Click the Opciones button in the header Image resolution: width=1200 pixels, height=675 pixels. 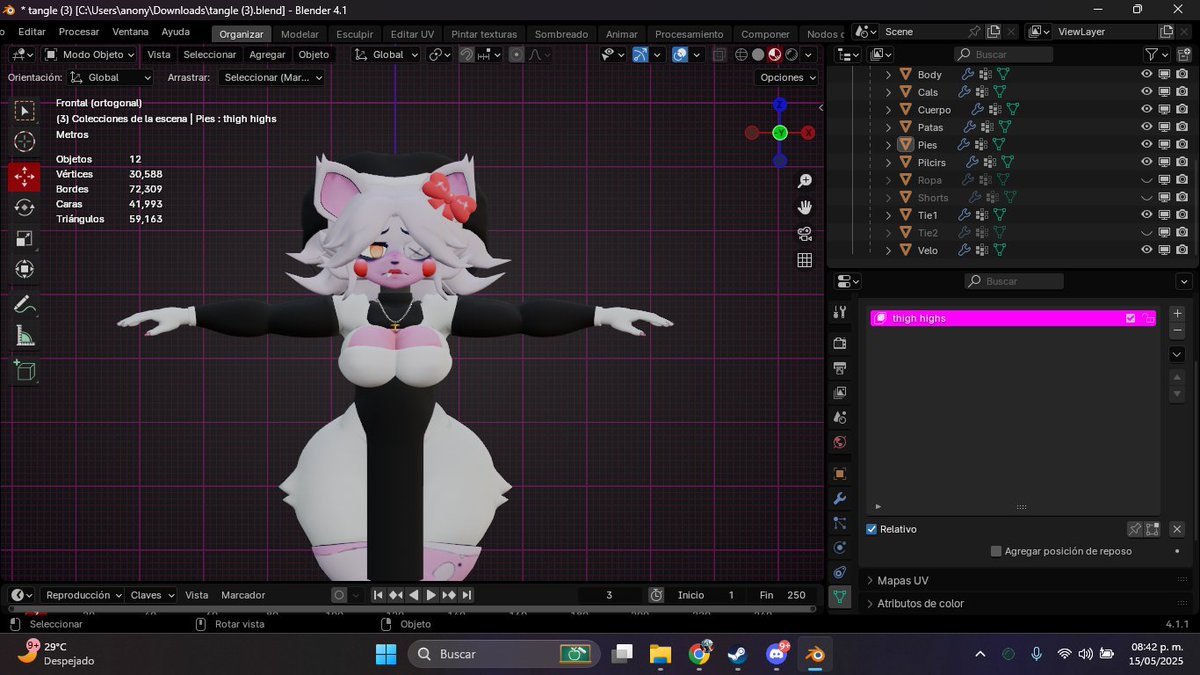(787, 77)
